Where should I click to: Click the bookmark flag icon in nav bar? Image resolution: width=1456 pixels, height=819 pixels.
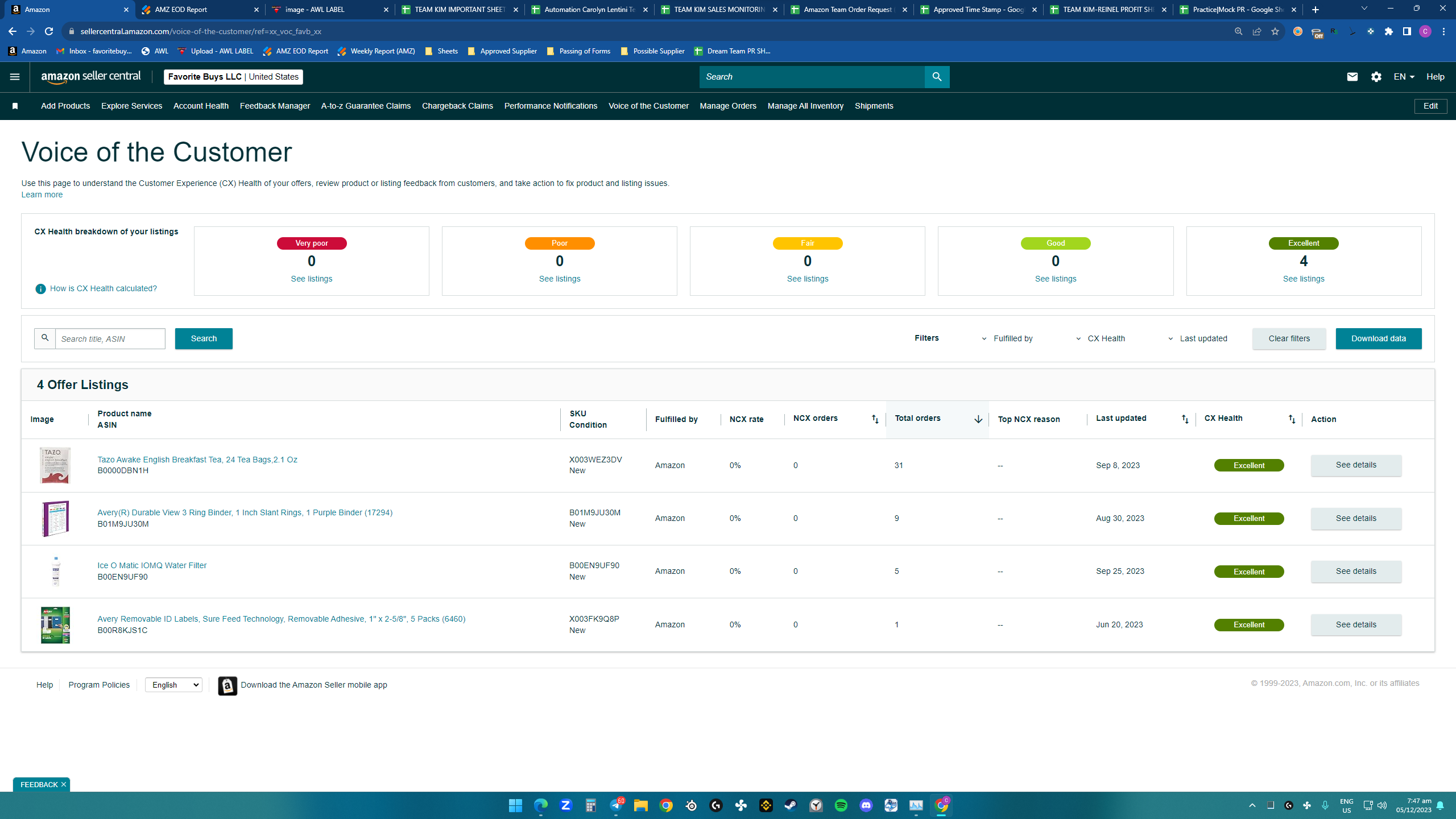(x=15, y=106)
